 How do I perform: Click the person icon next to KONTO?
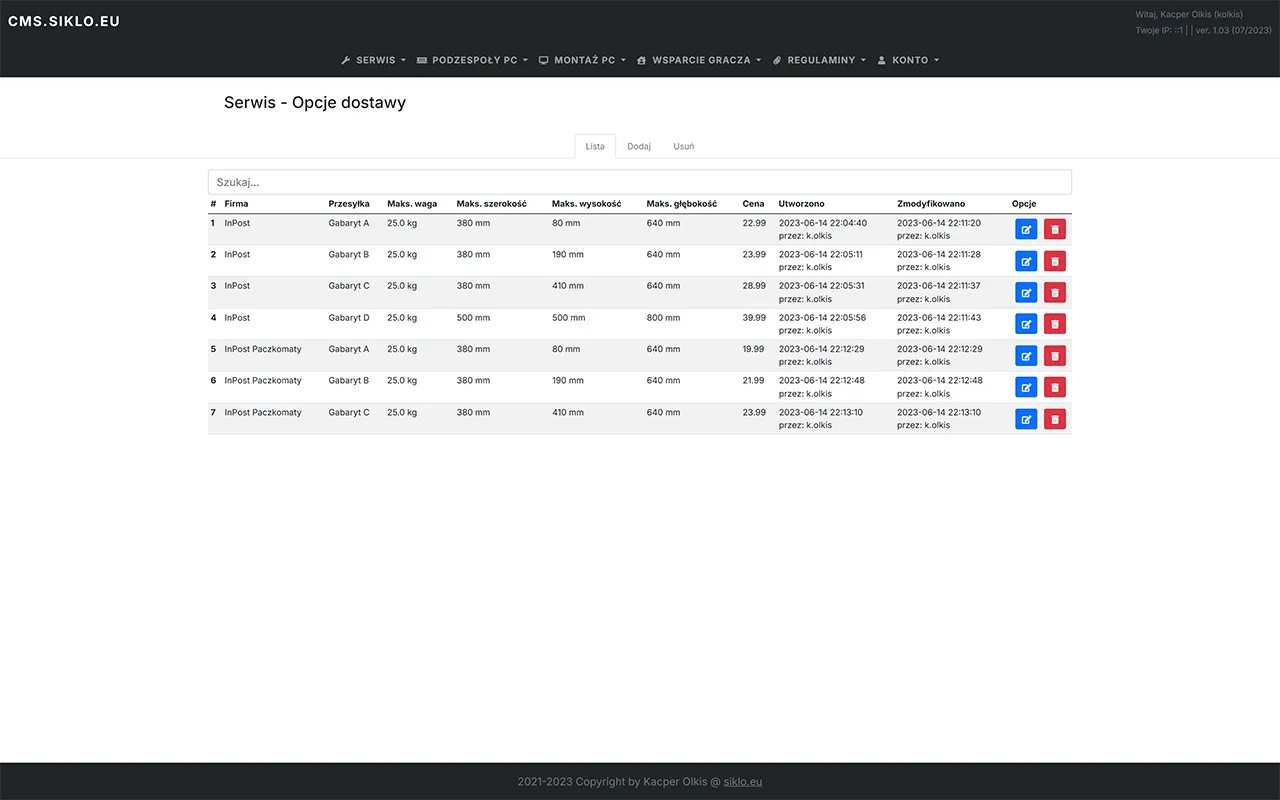[x=880, y=60]
